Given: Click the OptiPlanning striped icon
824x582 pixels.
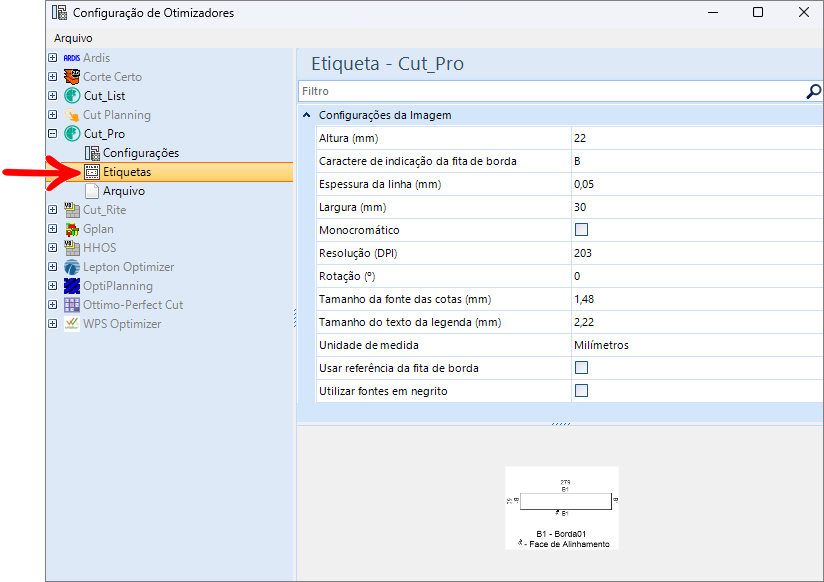Looking at the screenshot, I should pos(71,286).
